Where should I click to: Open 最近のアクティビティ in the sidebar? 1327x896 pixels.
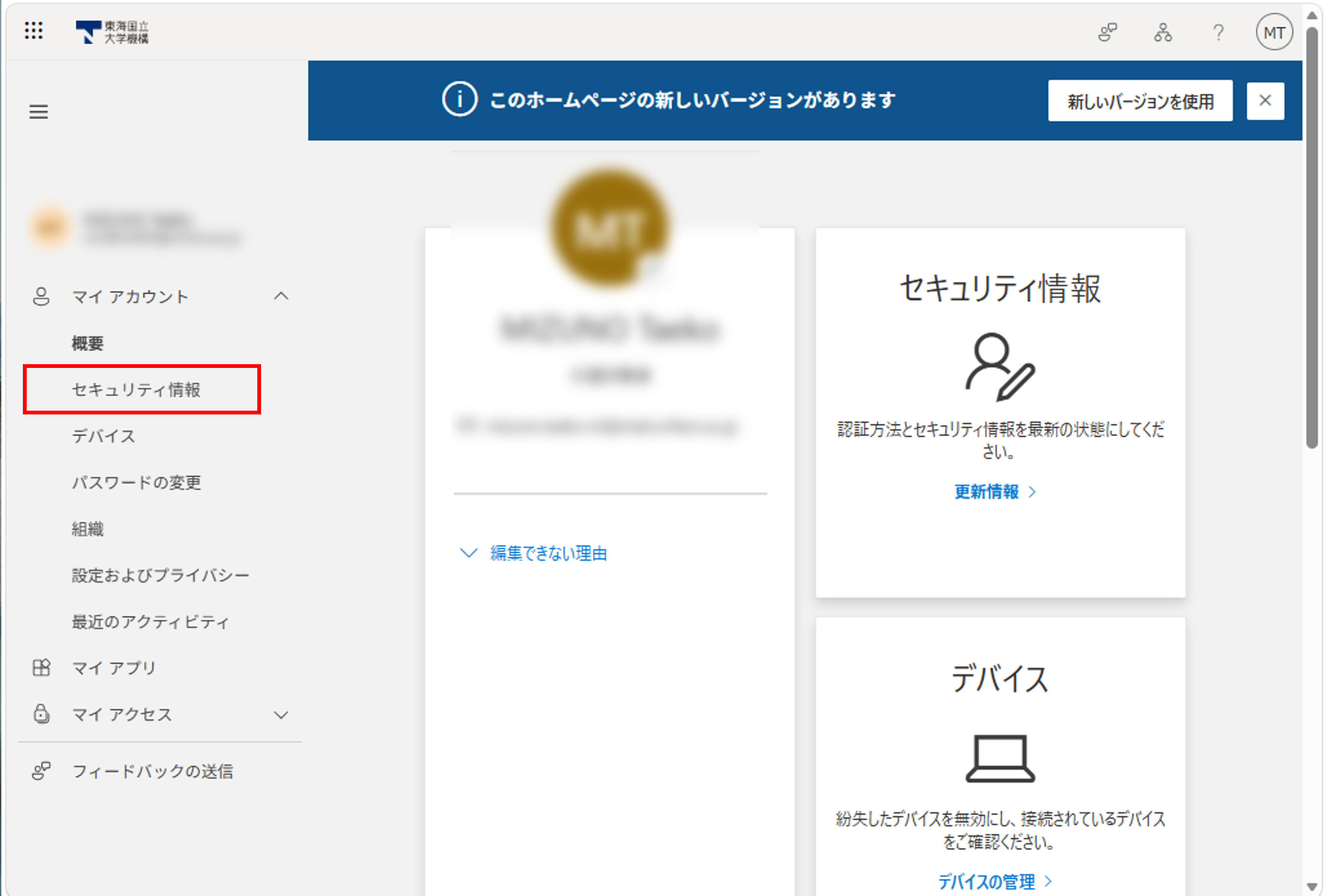click(x=151, y=621)
